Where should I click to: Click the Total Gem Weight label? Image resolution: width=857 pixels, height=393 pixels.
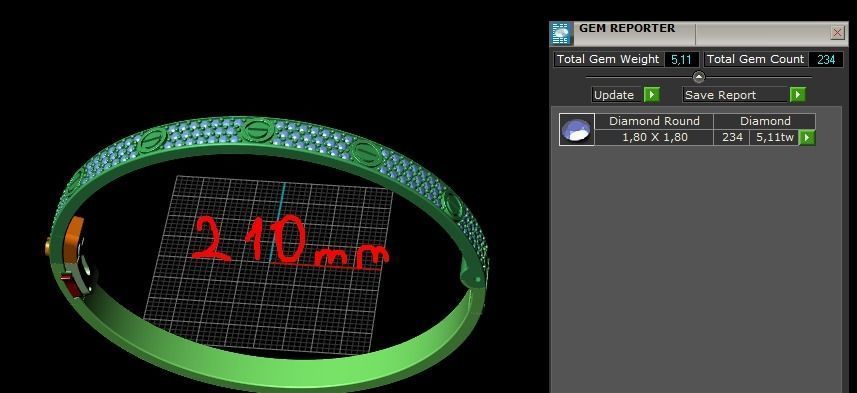[608, 59]
